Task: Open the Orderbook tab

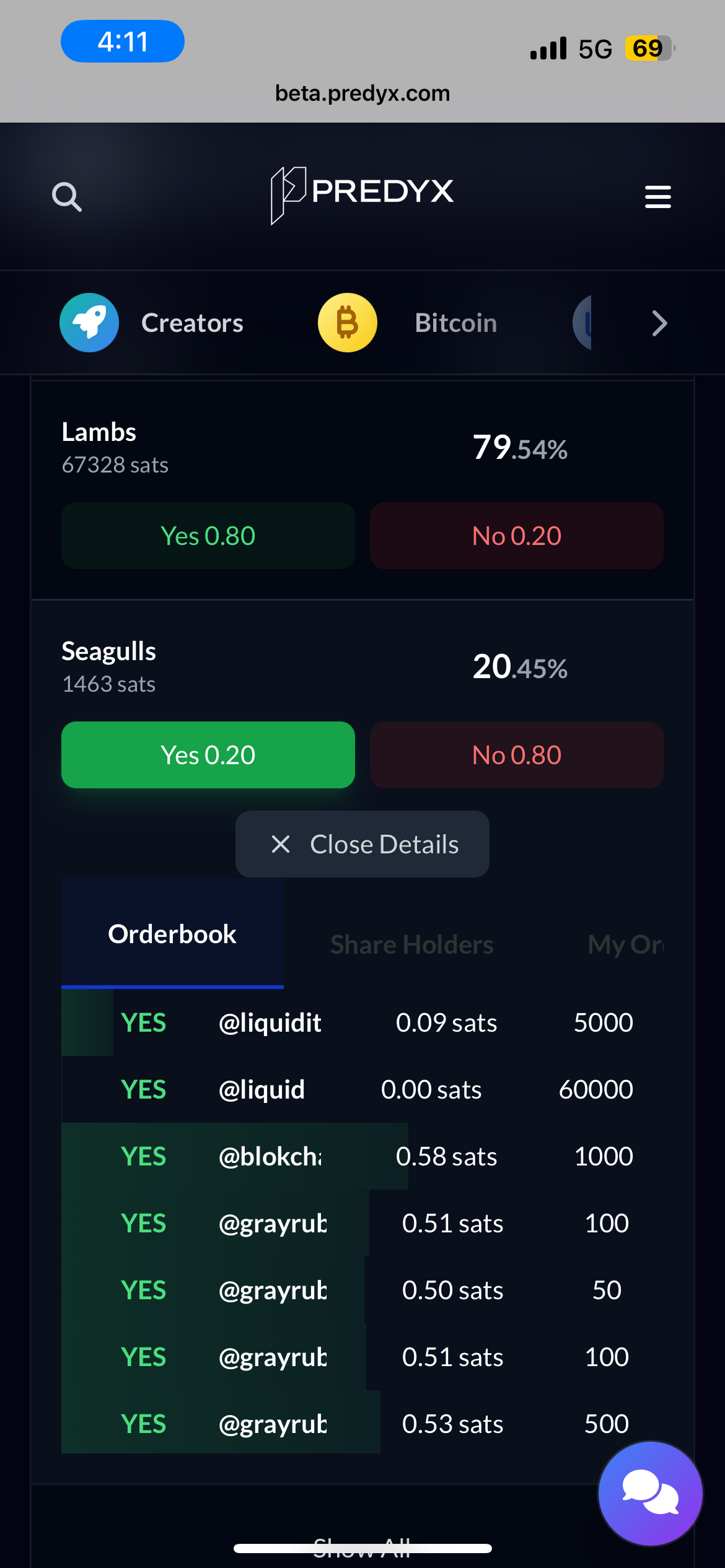Action: [172, 934]
